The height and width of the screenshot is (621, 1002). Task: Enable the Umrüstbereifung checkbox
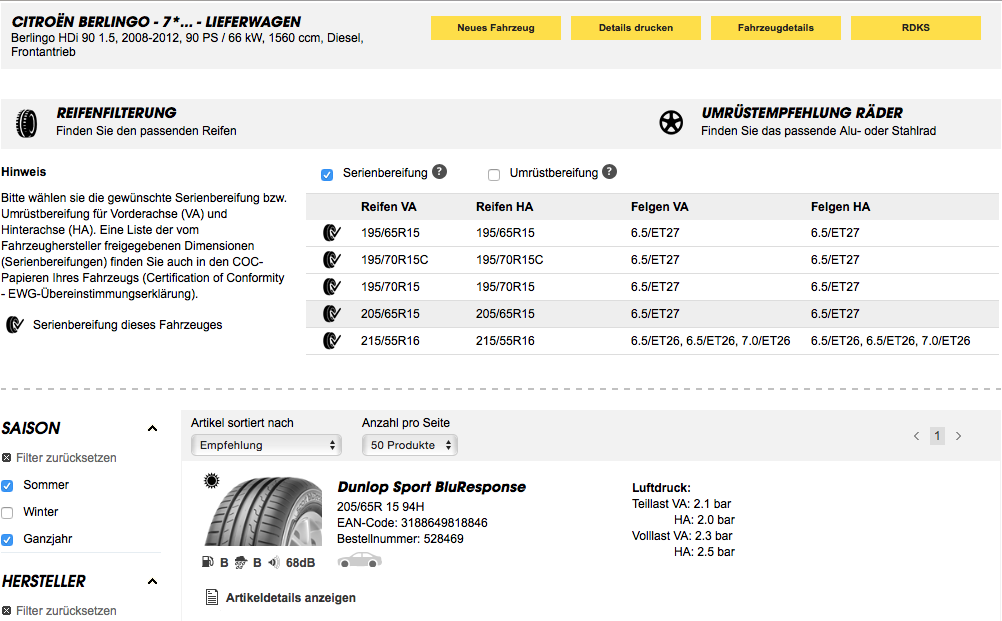pyautogui.click(x=494, y=175)
